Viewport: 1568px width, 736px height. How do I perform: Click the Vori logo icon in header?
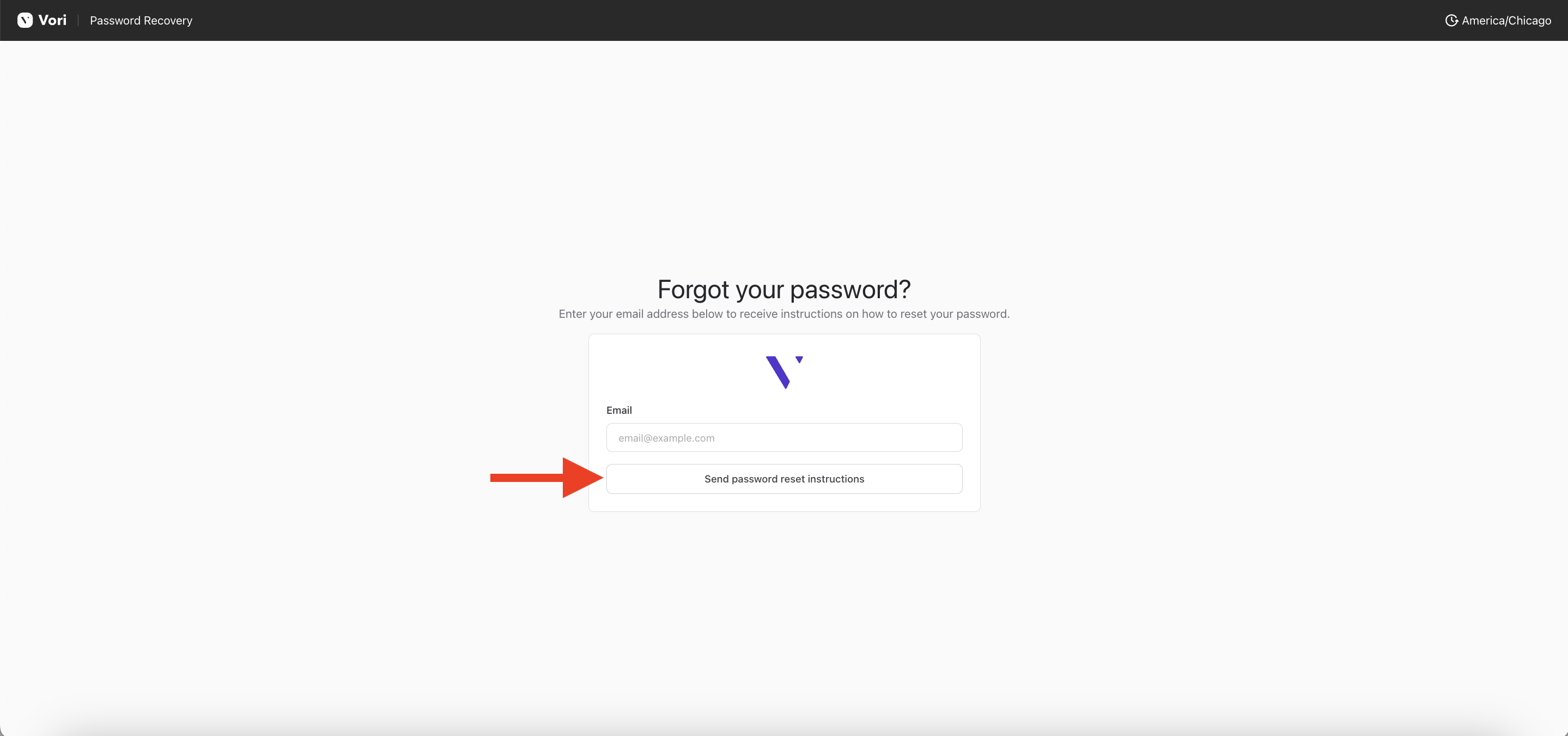pyautogui.click(x=25, y=21)
